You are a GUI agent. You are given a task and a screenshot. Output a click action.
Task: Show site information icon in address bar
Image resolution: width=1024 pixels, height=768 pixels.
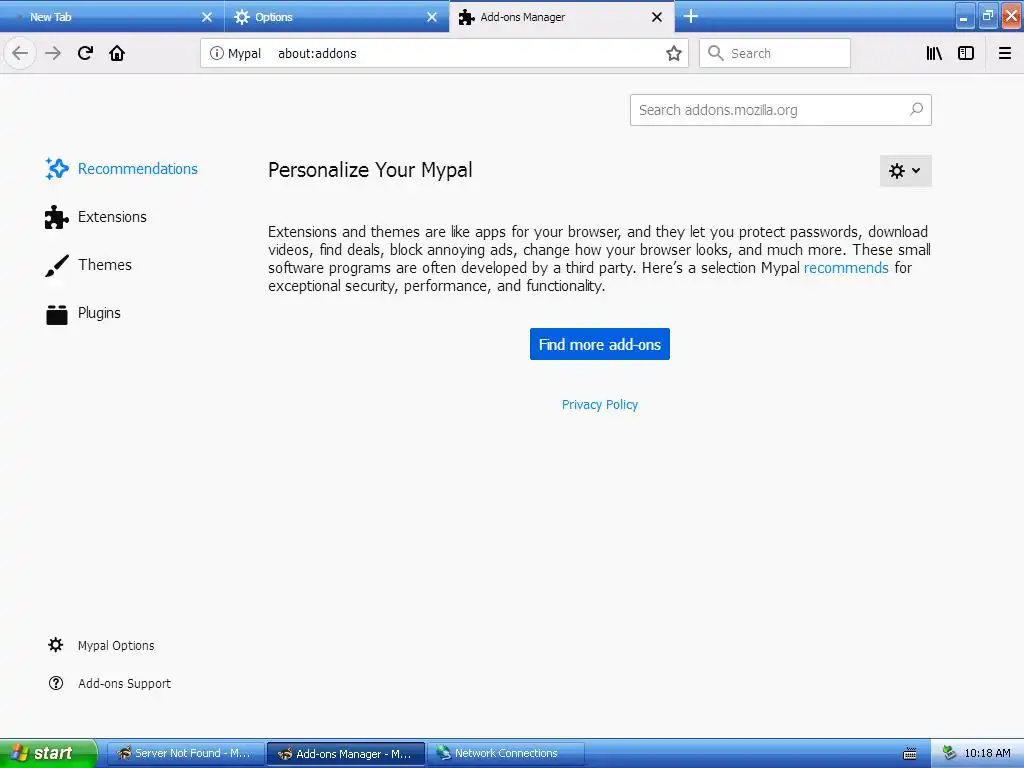pyautogui.click(x=216, y=53)
